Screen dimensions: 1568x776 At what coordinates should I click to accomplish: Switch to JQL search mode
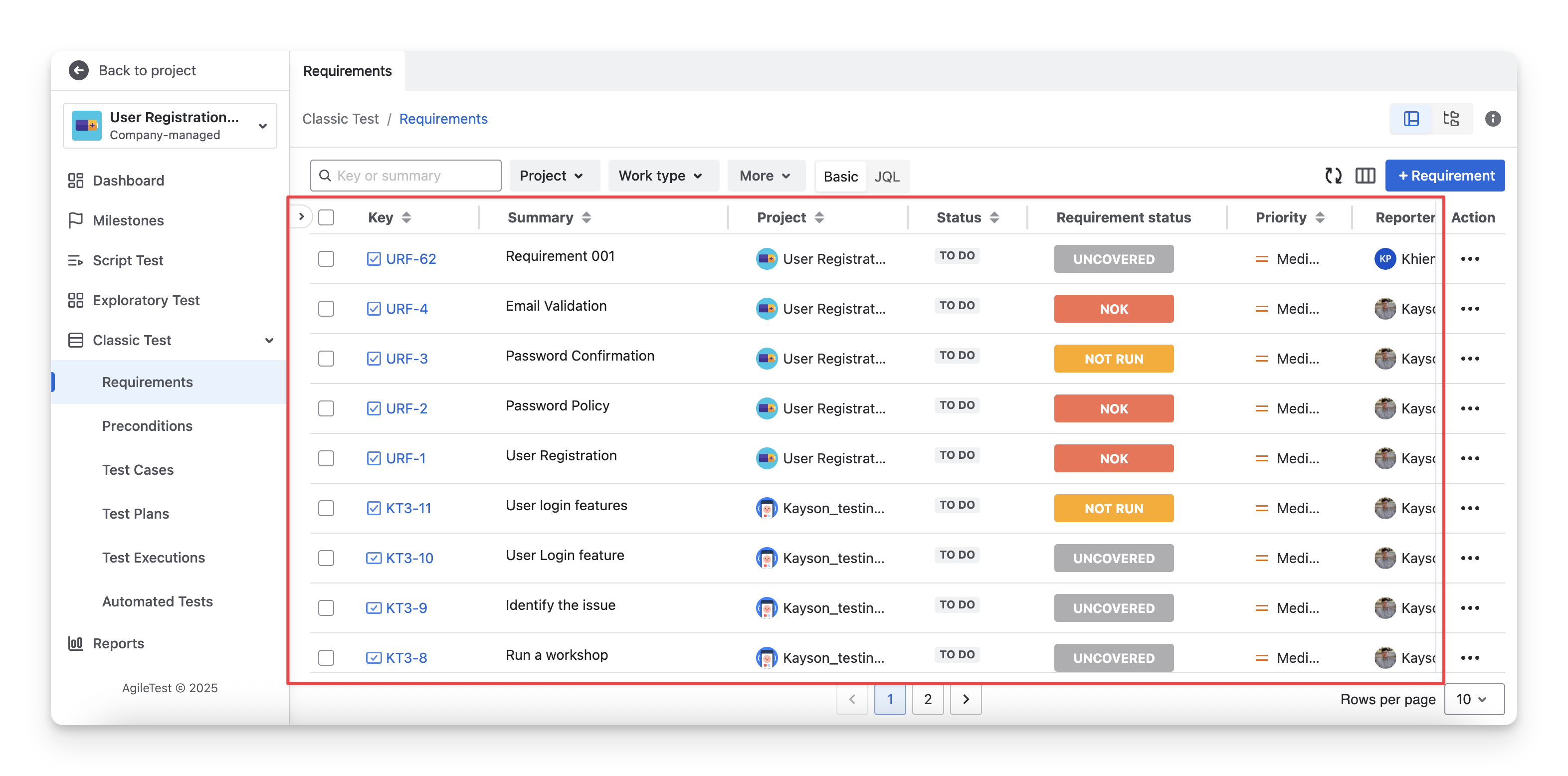point(886,177)
